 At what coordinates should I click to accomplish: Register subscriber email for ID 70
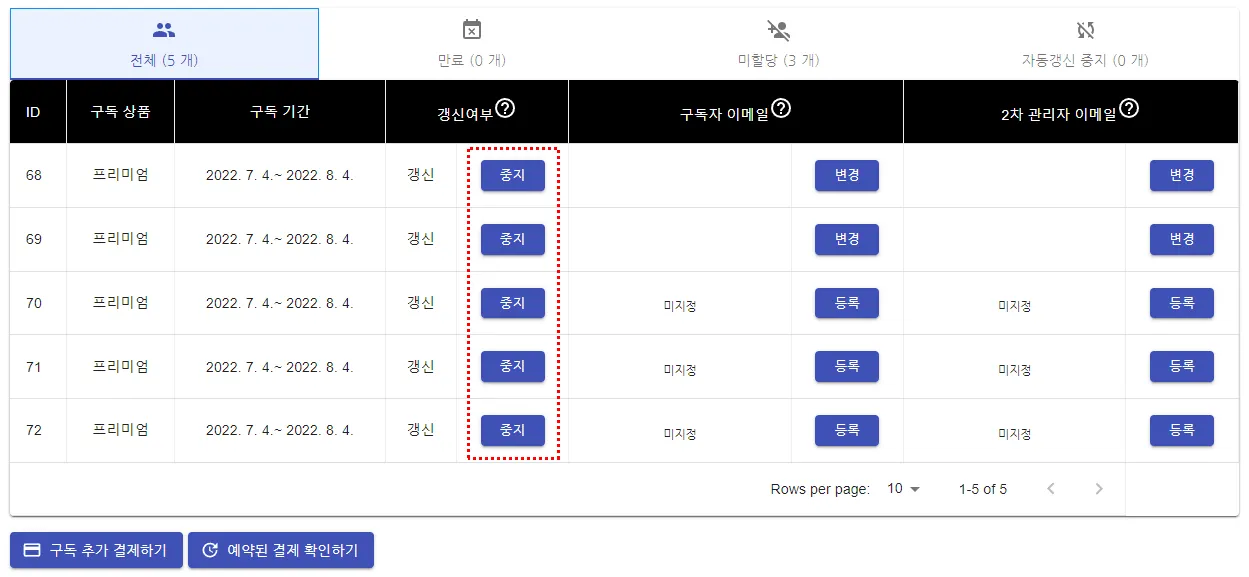click(846, 303)
